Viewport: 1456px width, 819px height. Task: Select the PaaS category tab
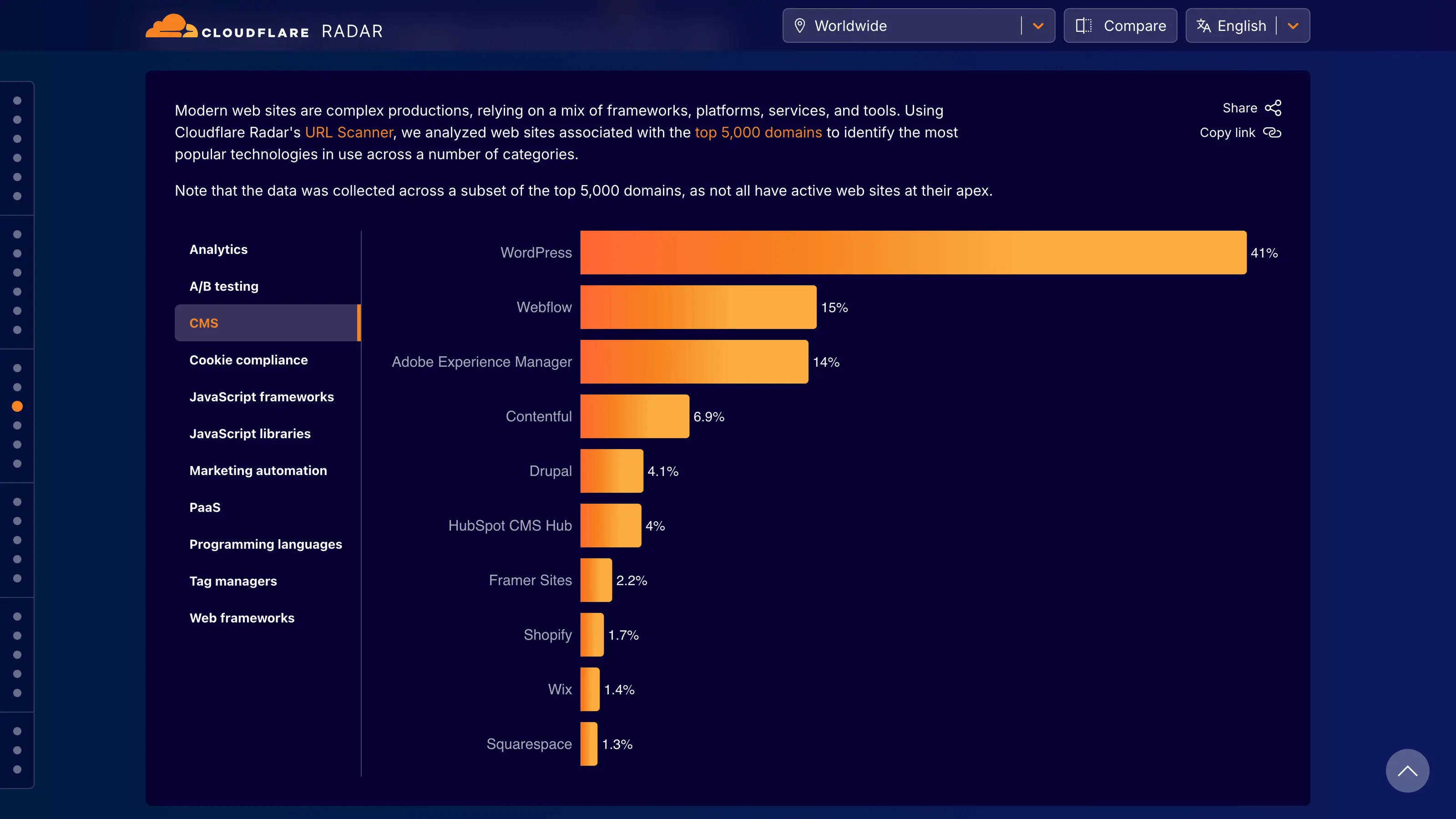click(268, 507)
